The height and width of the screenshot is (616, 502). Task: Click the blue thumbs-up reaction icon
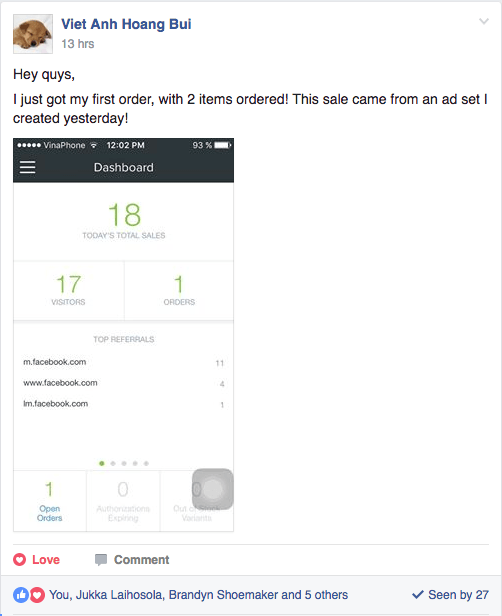21,595
